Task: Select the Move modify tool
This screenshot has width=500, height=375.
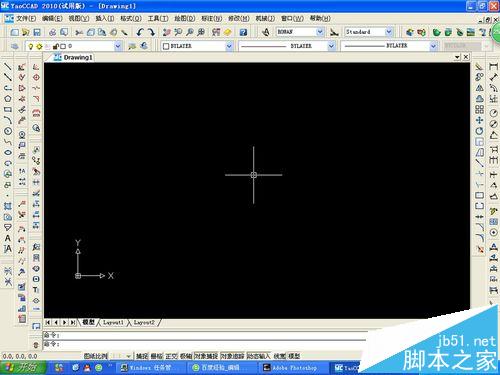Action: (x=479, y=120)
